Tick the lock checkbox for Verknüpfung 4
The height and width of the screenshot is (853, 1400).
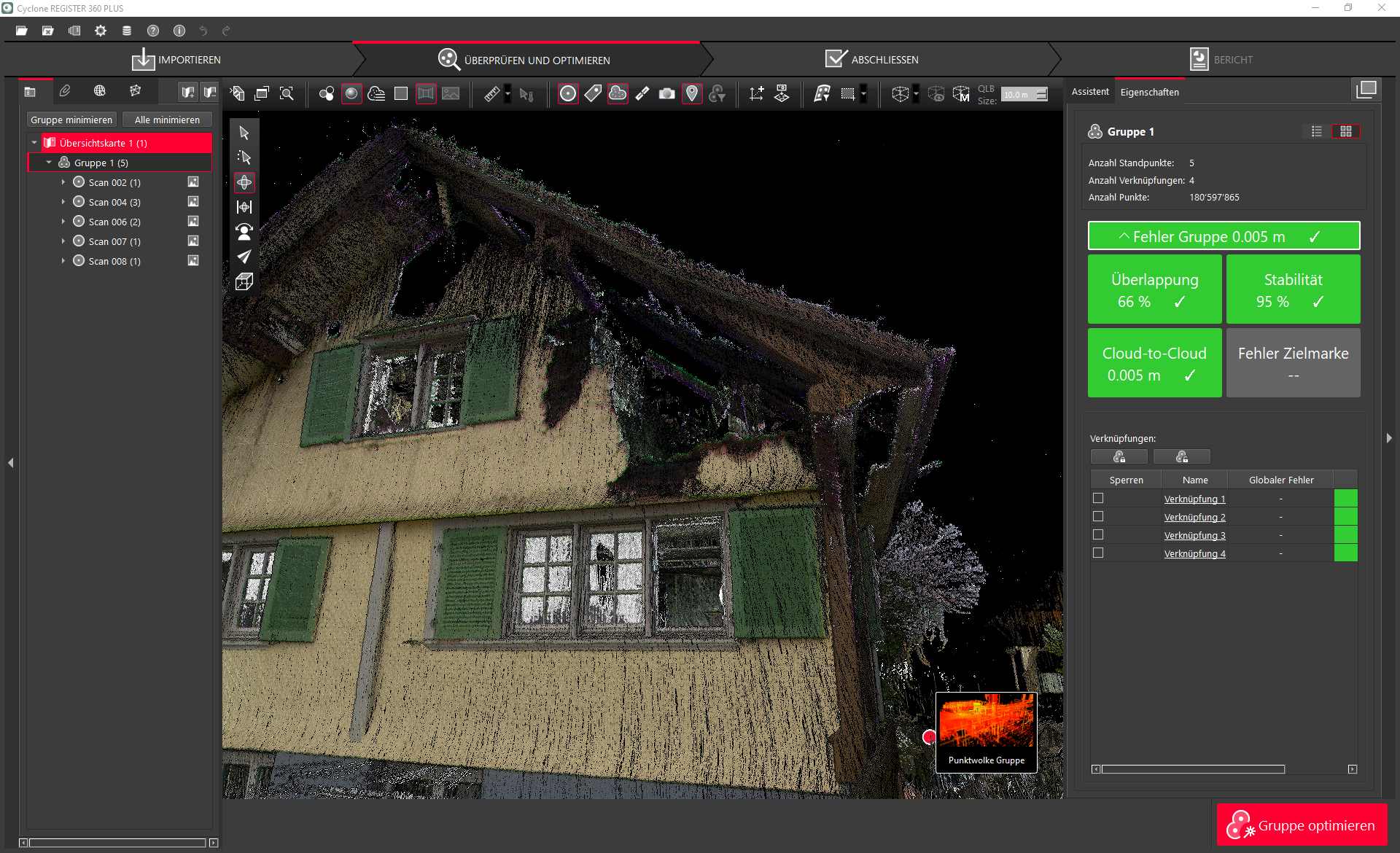[1098, 553]
